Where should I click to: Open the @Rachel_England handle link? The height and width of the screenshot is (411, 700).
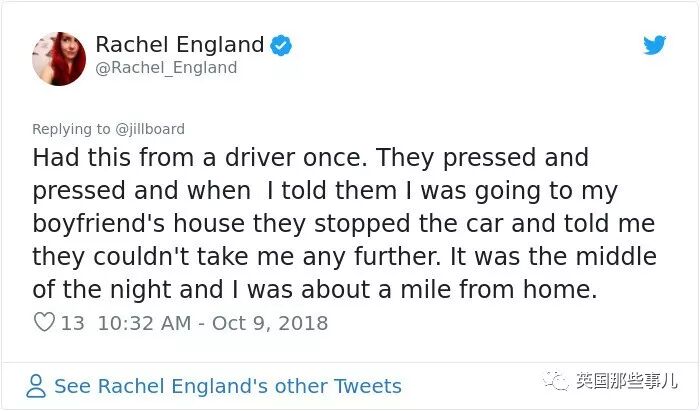(166, 68)
